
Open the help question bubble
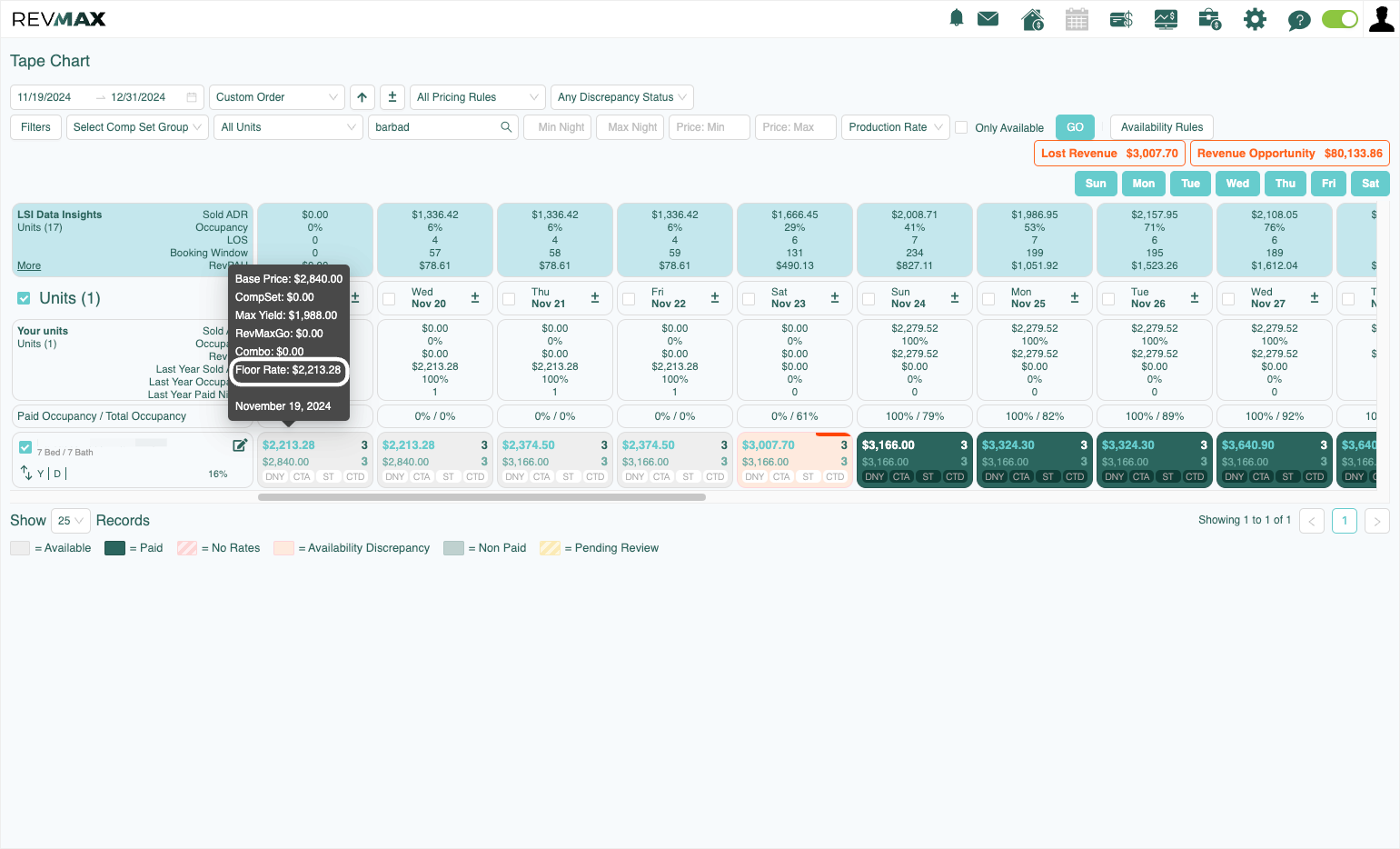(1299, 20)
